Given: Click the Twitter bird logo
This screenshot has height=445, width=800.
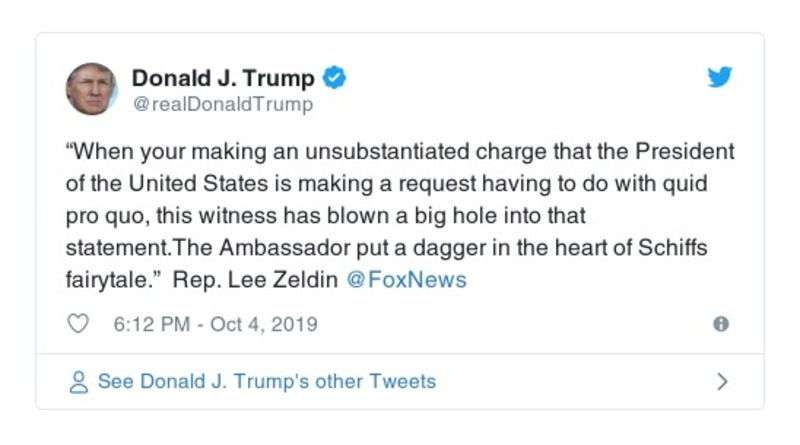Looking at the screenshot, I should click(x=720, y=78).
